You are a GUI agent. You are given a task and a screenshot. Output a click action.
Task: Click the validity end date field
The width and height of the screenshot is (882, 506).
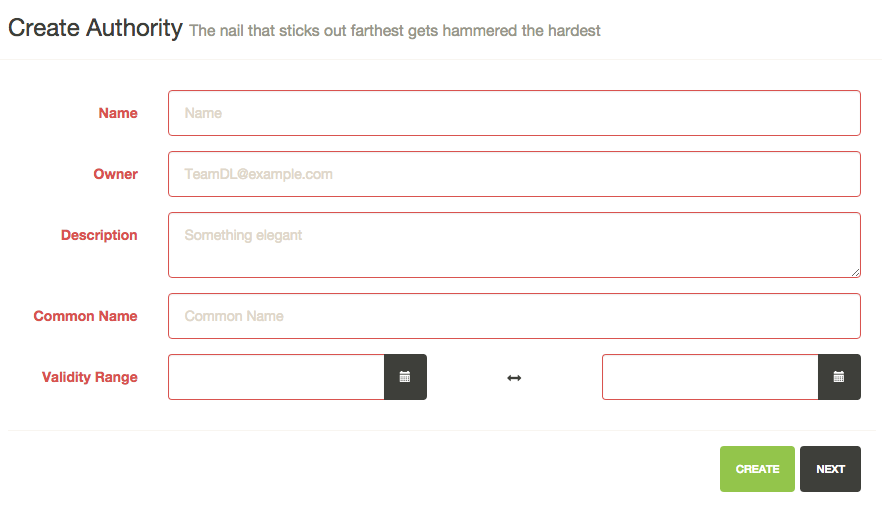tap(710, 377)
